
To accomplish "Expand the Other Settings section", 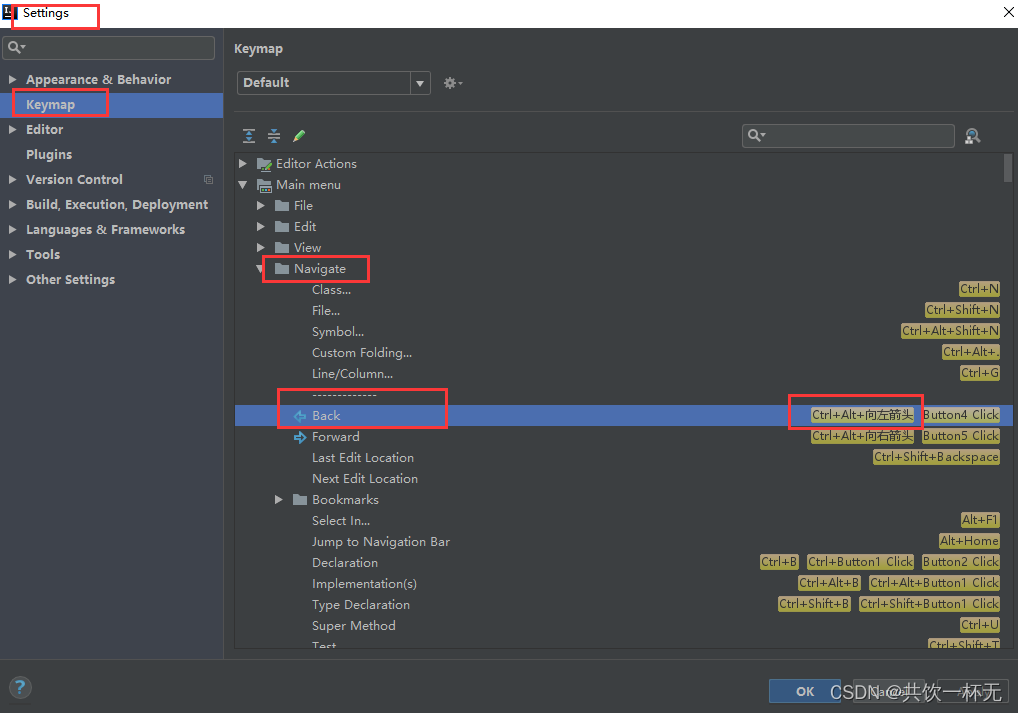I will coord(12,279).
